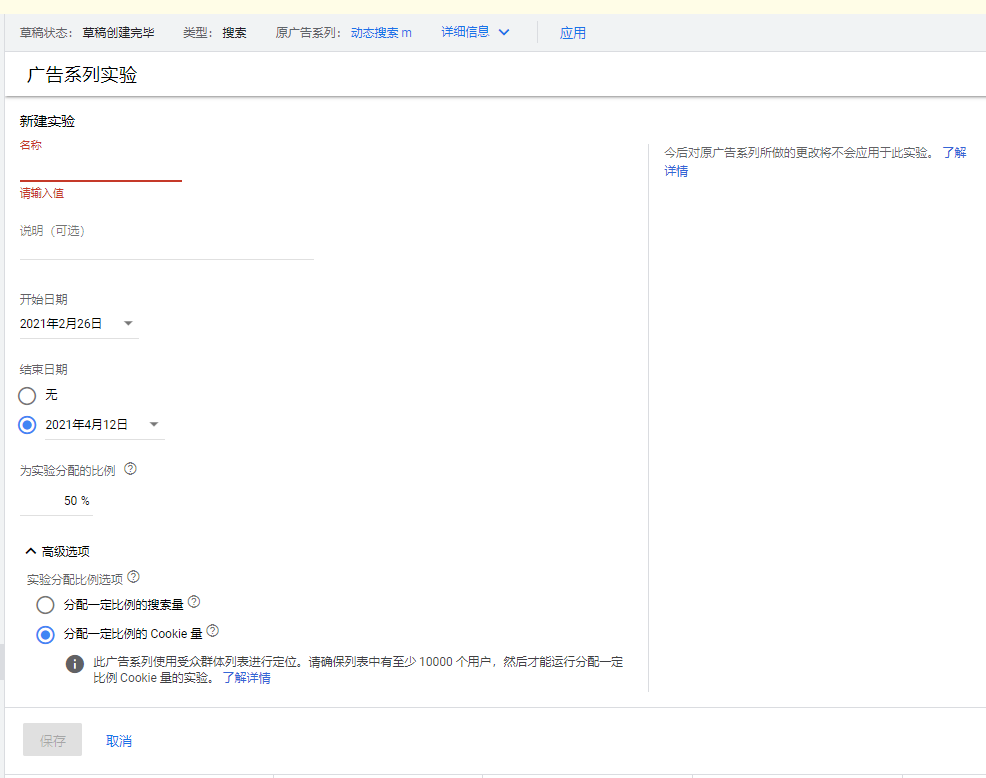
Task: Select 分配一定比例的 Cookie 量 option
Action: [45, 634]
